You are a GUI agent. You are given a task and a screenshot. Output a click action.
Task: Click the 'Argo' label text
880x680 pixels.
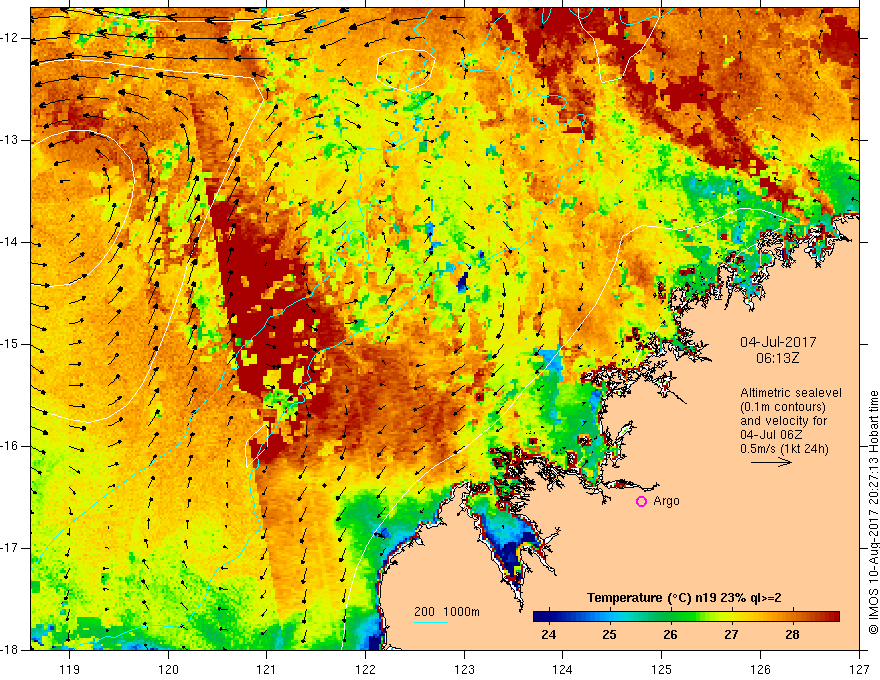tap(666, 501)
